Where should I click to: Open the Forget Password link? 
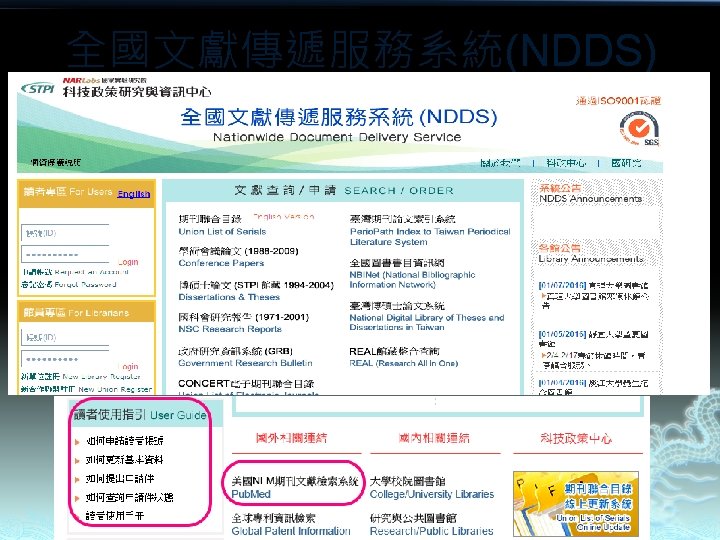coord(69,284)
